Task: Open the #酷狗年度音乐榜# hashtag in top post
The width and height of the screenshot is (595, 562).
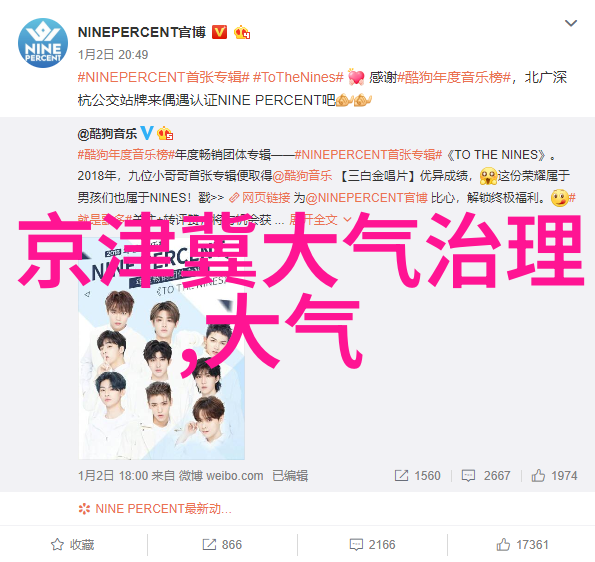Action: point(454,77)
